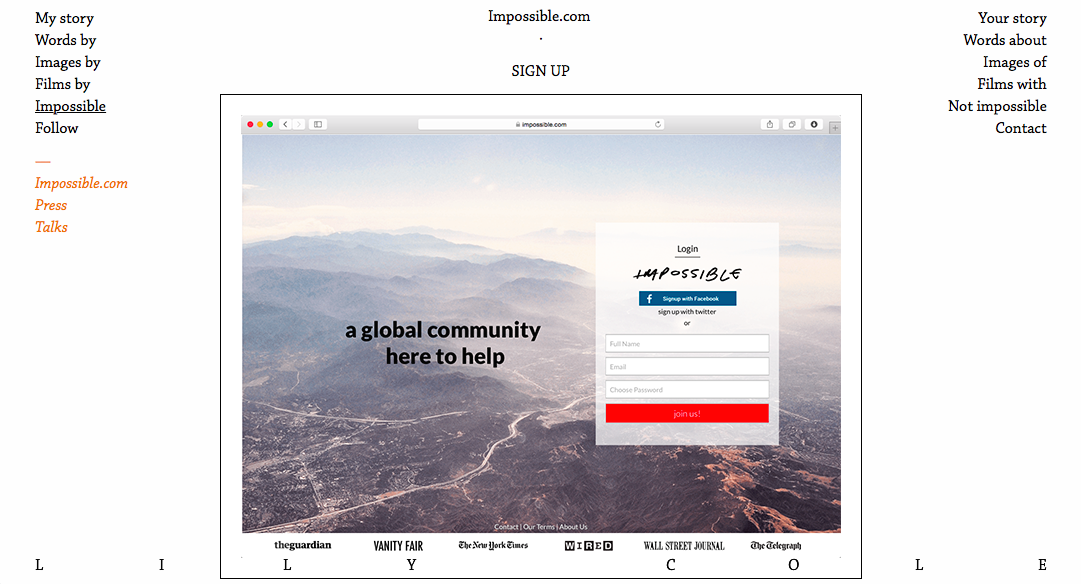Image resolution: width=1081 pixels, height=584 pixels.
Task: Click the Safari forward arrow button
Action: [x=299, y=124]
